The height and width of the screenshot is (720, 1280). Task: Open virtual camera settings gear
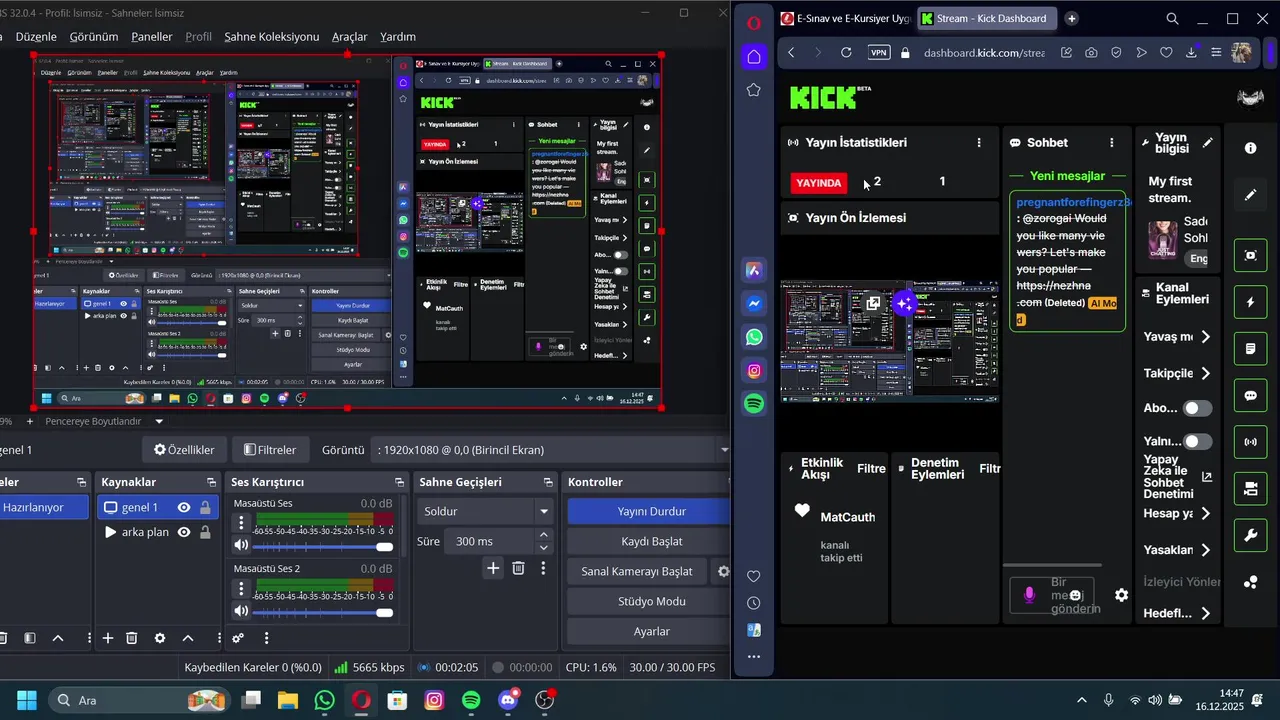coord(723,572)
